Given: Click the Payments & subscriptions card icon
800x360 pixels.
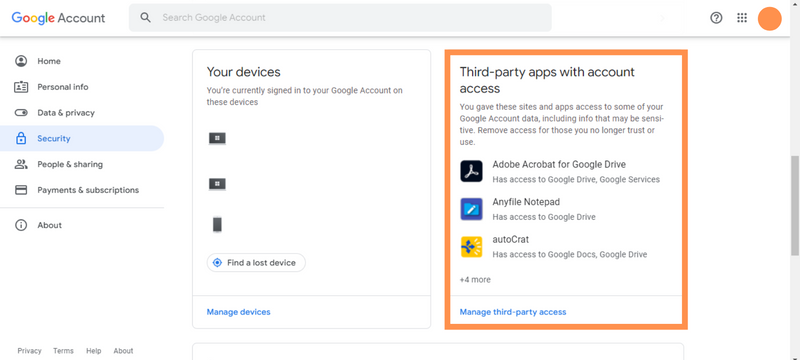Looking at the screenshot, I should coord(21,190).
